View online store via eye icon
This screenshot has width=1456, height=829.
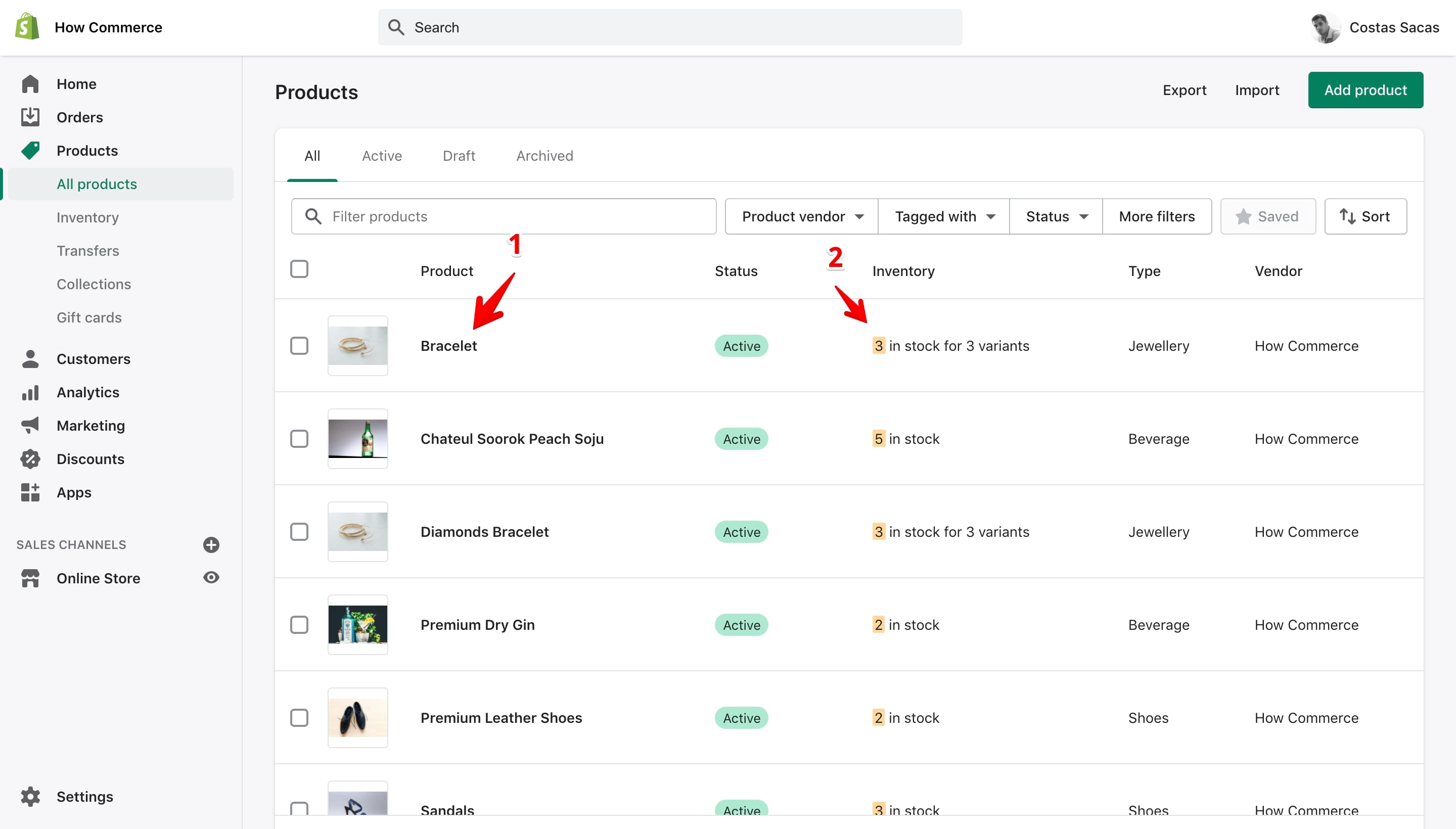(x=211, y=577)
